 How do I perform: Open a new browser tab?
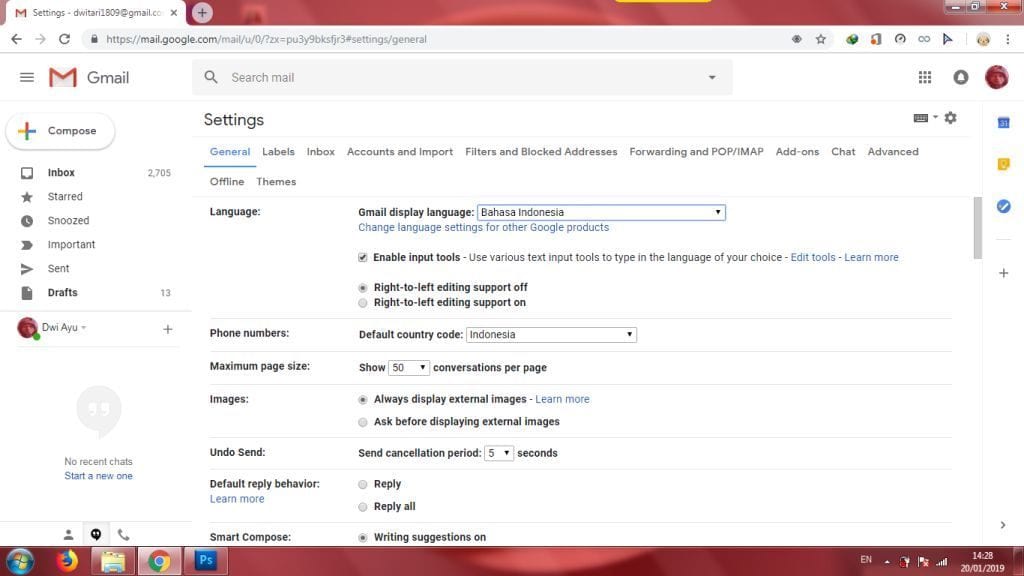coord(202,12)
